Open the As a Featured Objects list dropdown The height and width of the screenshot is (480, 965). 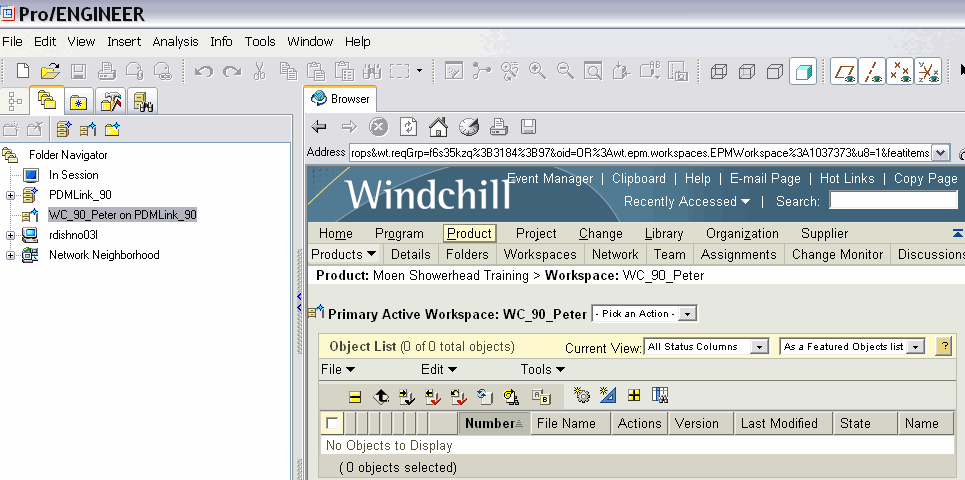coord(916,347)
